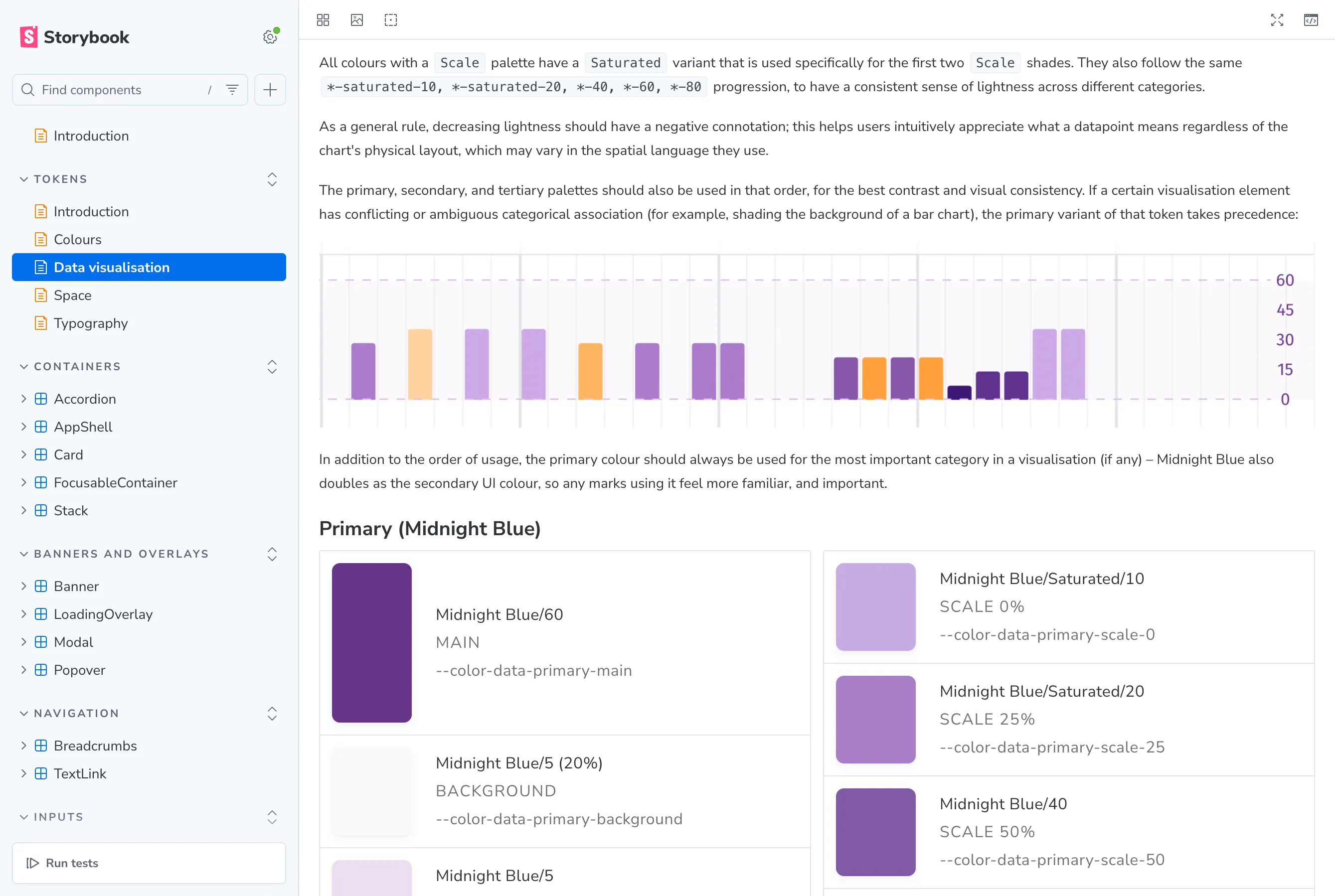The image size is (1335, 896).
Task: Click the Midnight Blue/40 swatch
Action: [875, 832]
